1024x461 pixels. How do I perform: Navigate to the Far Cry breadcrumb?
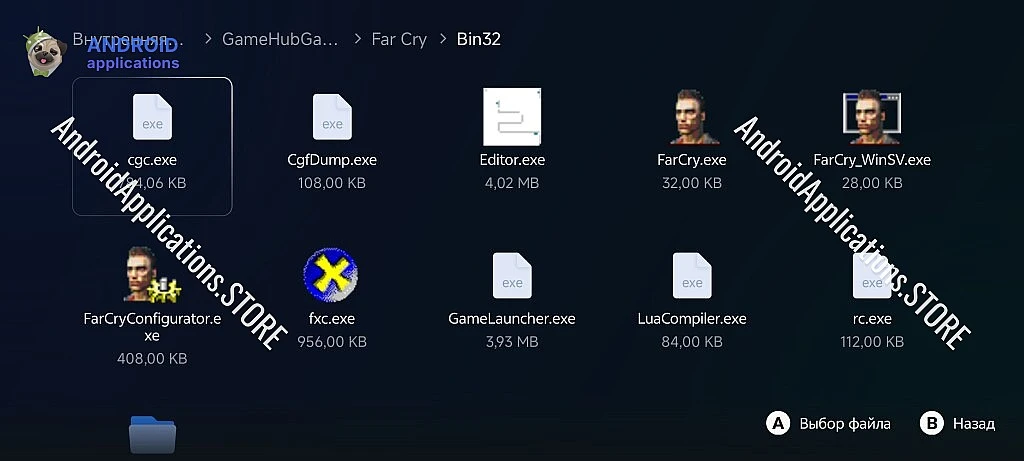398,39
